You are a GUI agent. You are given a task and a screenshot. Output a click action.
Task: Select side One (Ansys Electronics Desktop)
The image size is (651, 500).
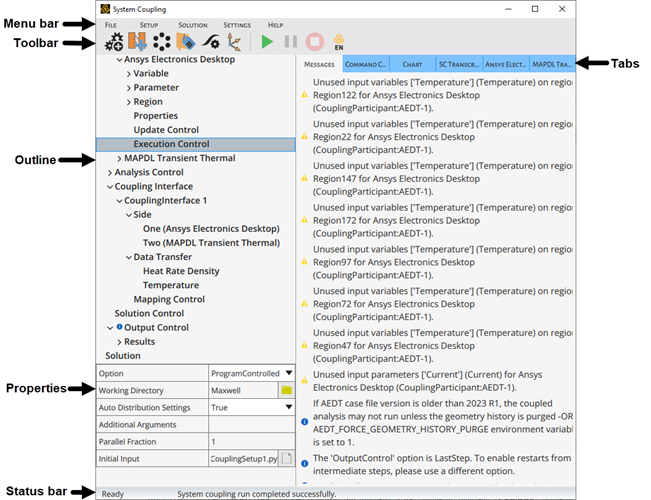pos(211,229)
